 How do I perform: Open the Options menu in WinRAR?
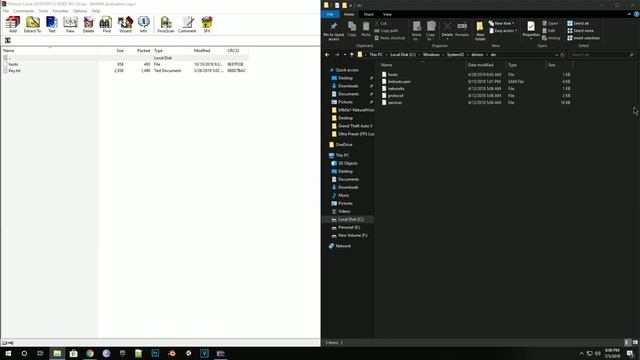point(80,11)
